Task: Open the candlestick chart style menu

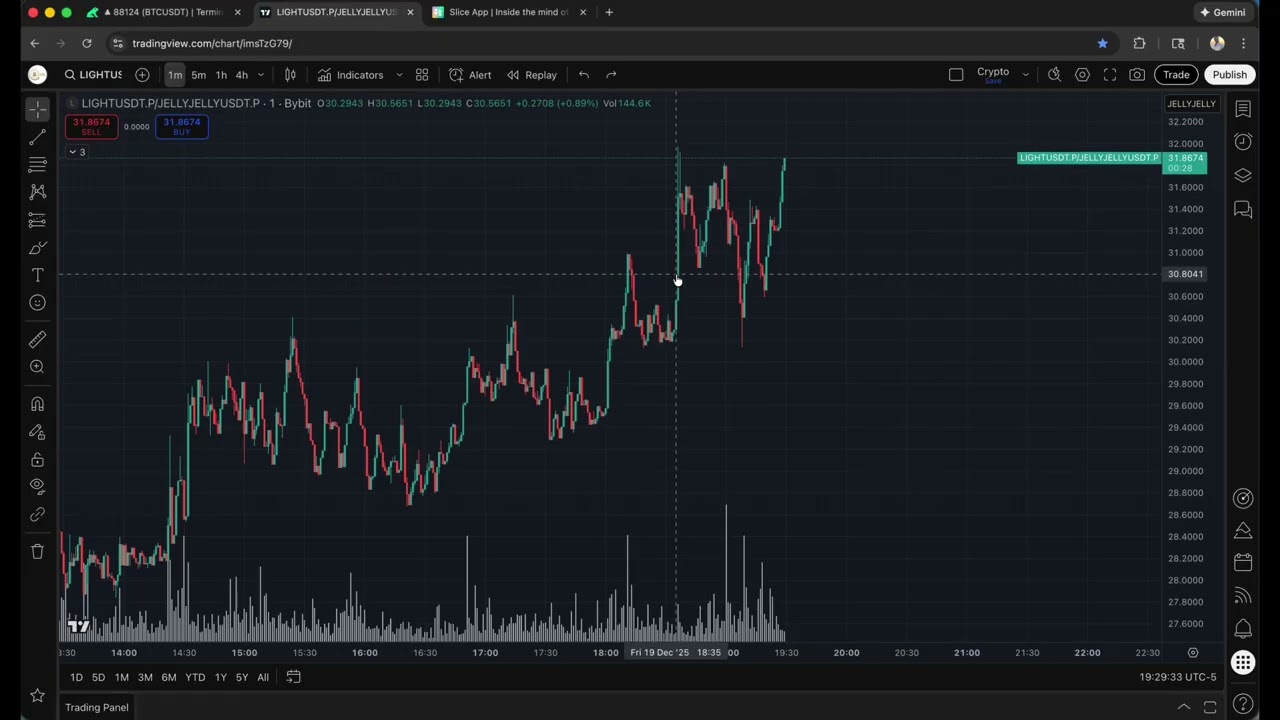Action: (x=290, y=75)
